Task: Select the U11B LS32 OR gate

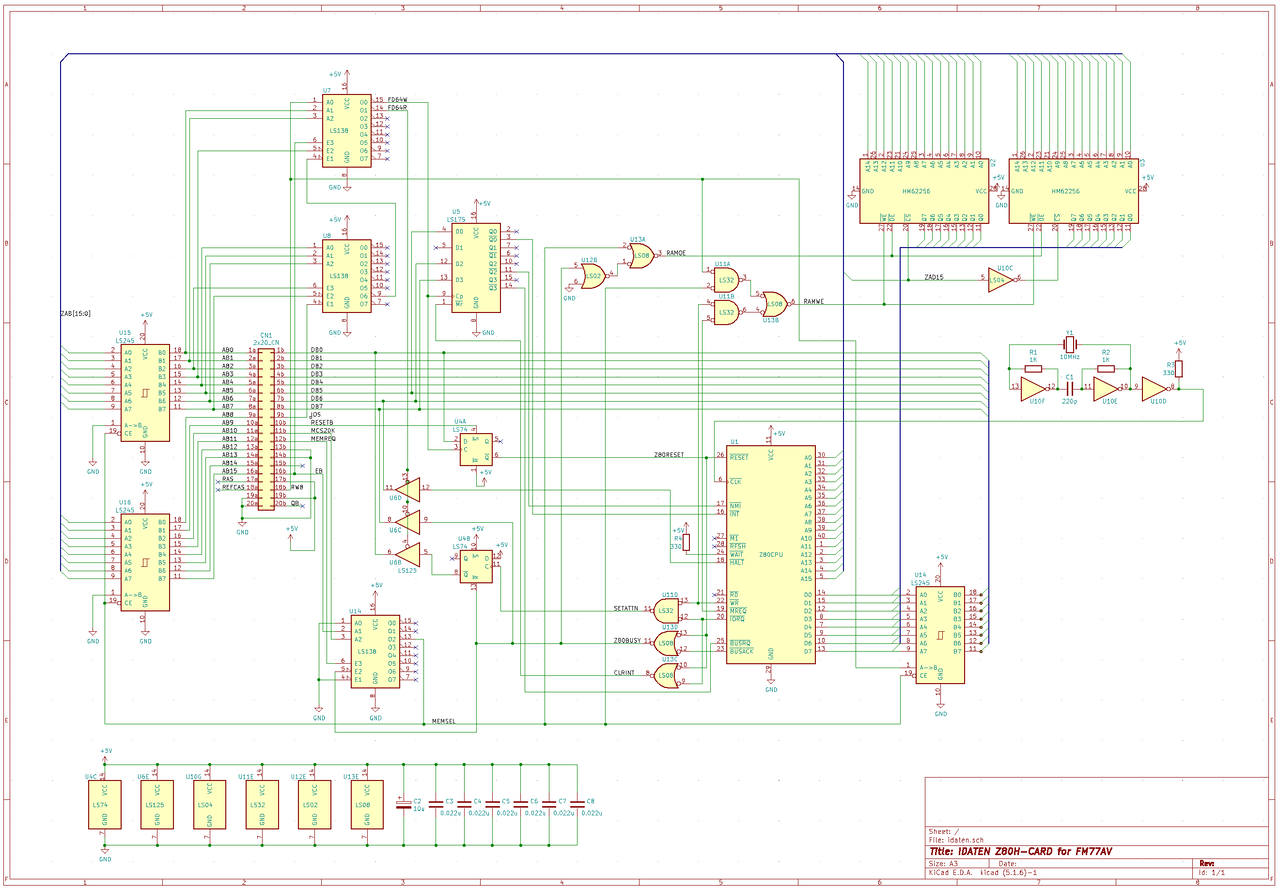Action: coord(726,312)
